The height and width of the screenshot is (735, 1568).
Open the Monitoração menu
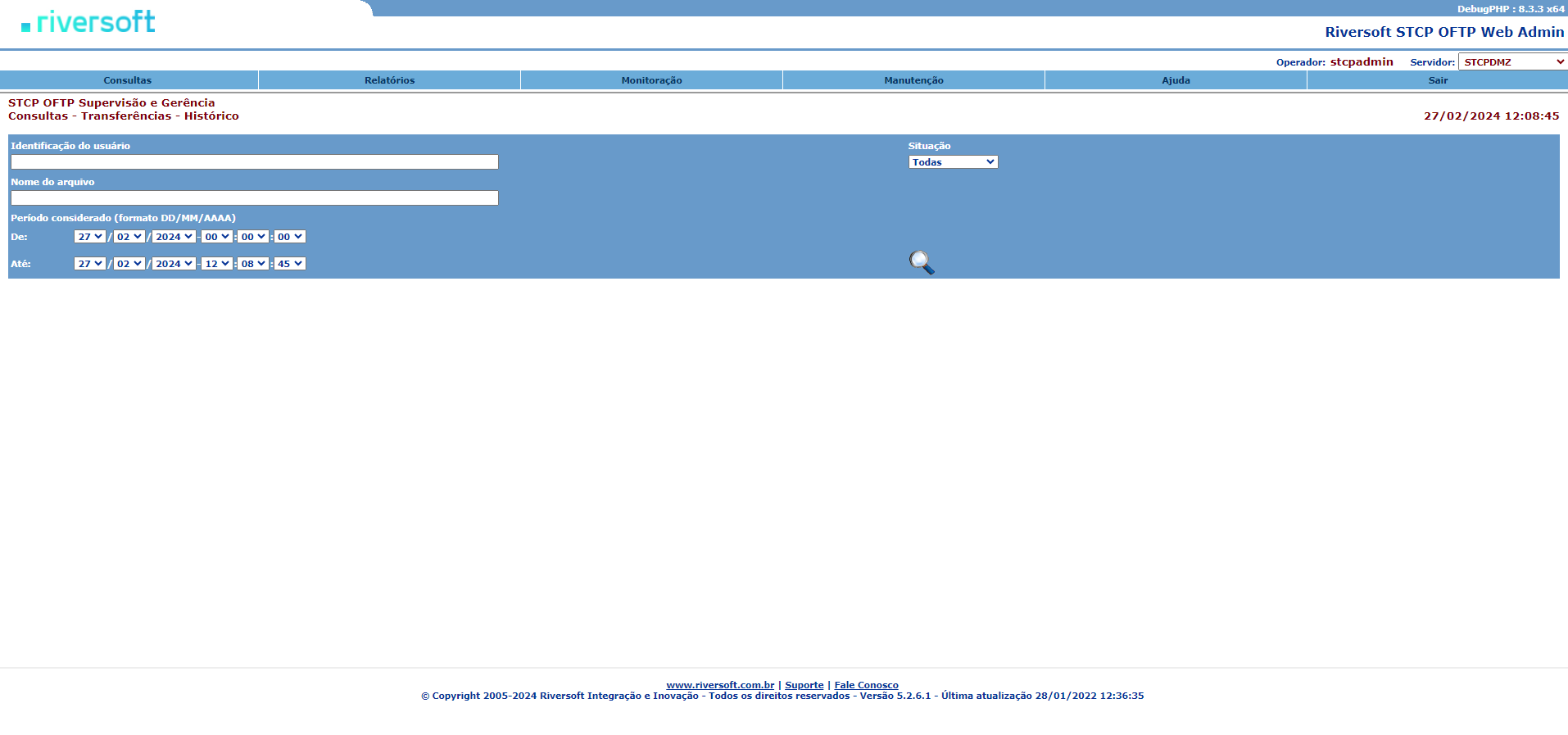tap(652, 80)
